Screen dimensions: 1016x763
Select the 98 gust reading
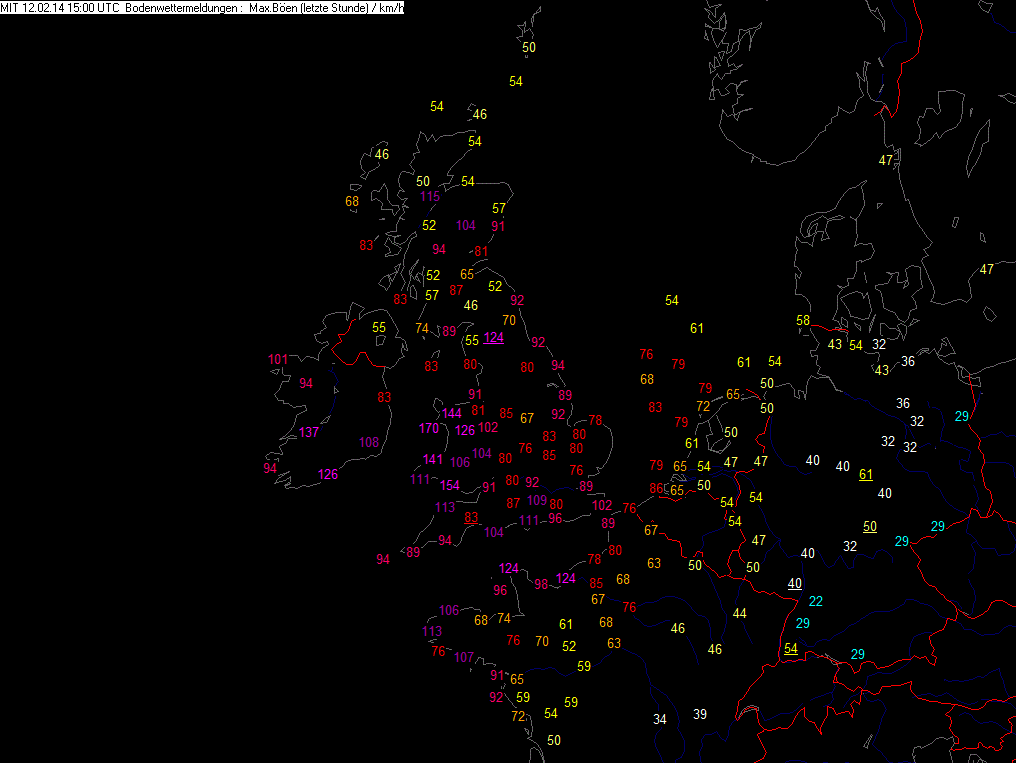pyautogui.click(x=541, y=584)
